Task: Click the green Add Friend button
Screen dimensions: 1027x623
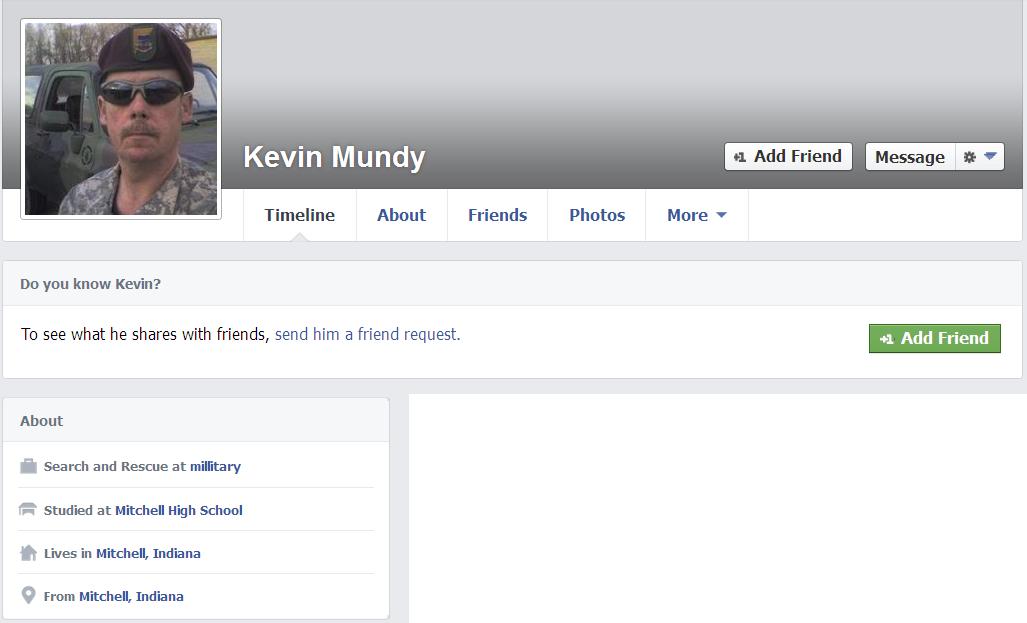Action: (935, 338)
